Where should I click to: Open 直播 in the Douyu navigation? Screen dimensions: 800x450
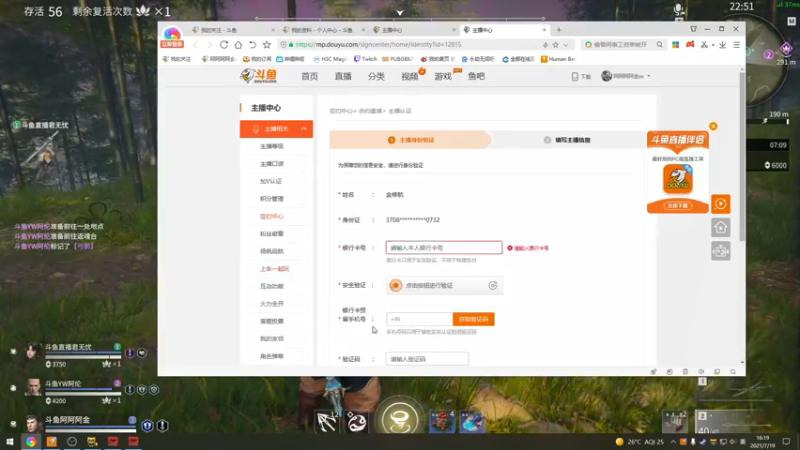pyautogui.click(x=343, y=77)
